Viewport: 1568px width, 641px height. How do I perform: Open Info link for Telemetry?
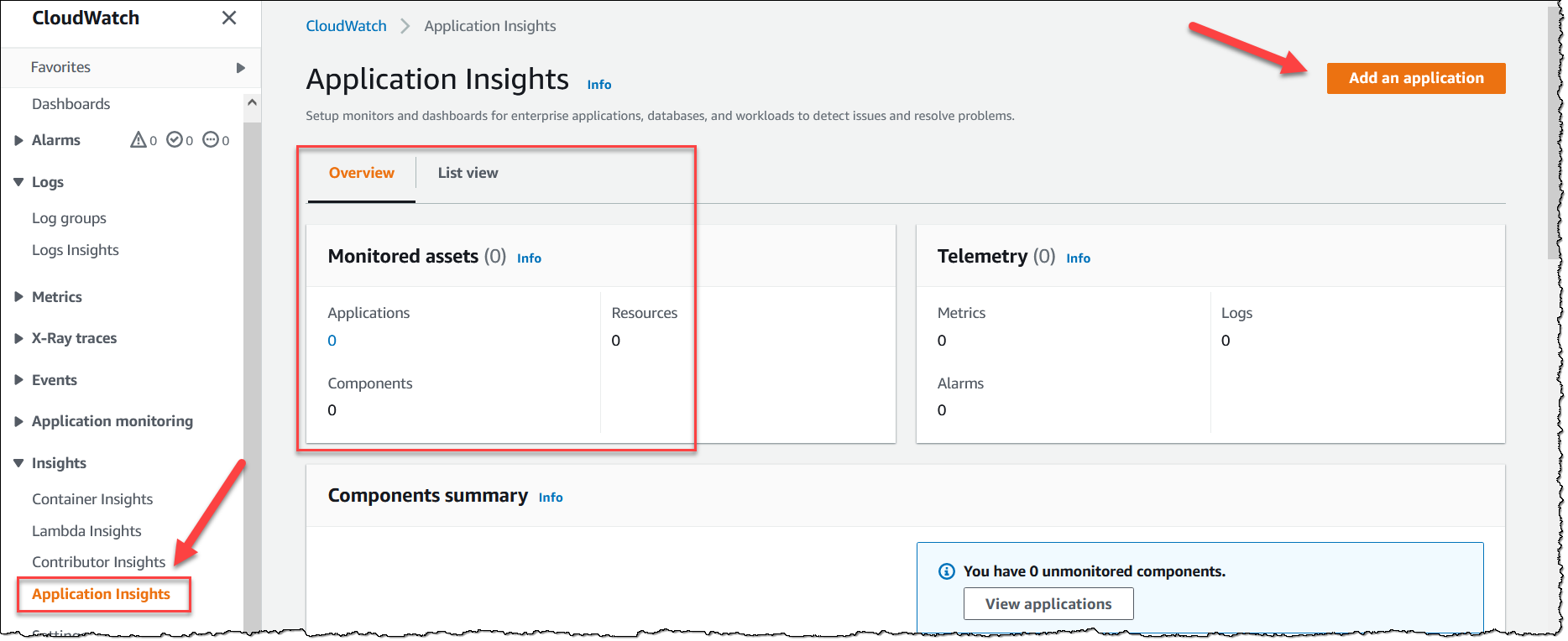pyautogui.click(x=1078, y=258)
